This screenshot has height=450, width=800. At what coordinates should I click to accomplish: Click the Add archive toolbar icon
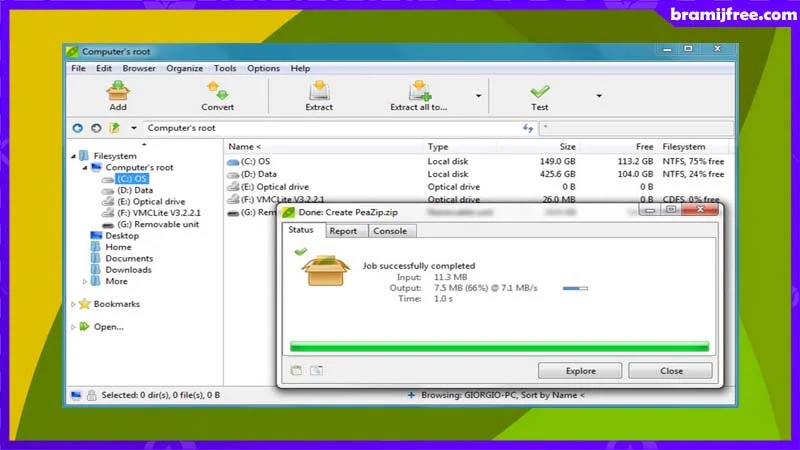(x=118, y=91)
